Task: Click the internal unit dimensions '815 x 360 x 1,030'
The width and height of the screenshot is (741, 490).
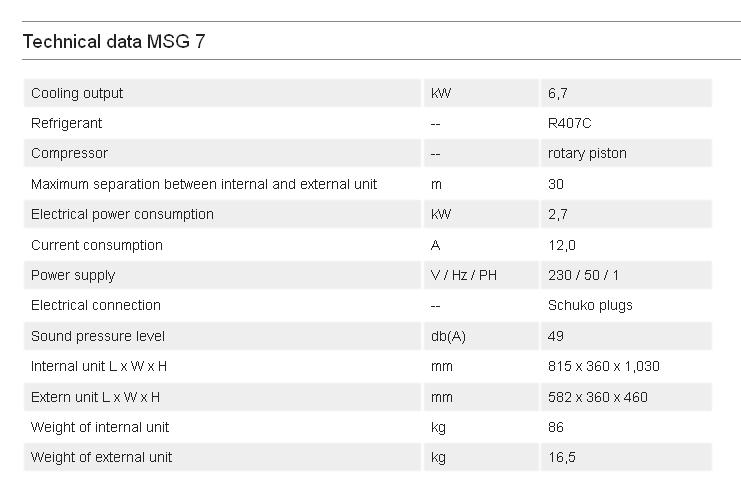Action: click(603, 366)
